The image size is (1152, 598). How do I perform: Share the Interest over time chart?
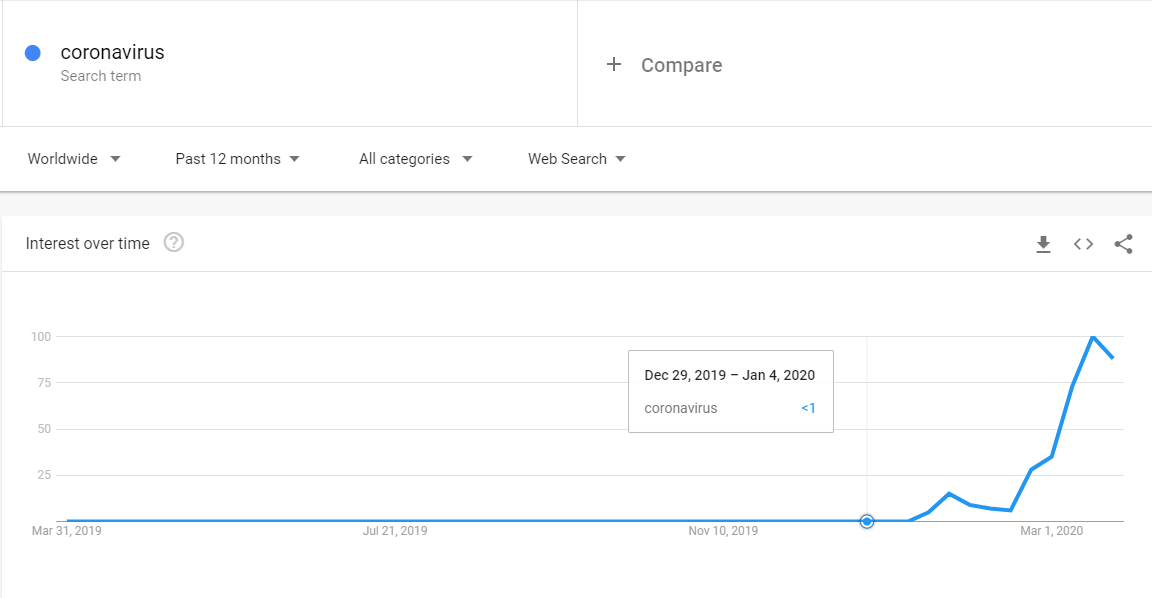click(x=1123, y=244)
